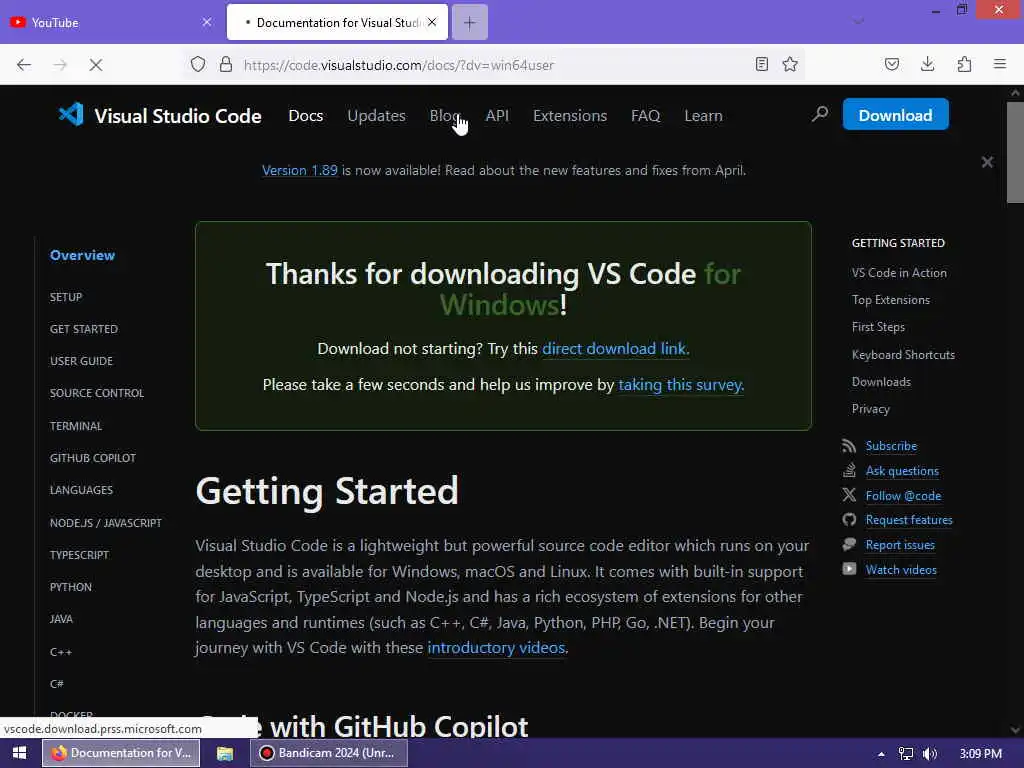Screen dimensions: 1024x768
Task: Expand the list all tabs chevron
Action: pos(859,22)
